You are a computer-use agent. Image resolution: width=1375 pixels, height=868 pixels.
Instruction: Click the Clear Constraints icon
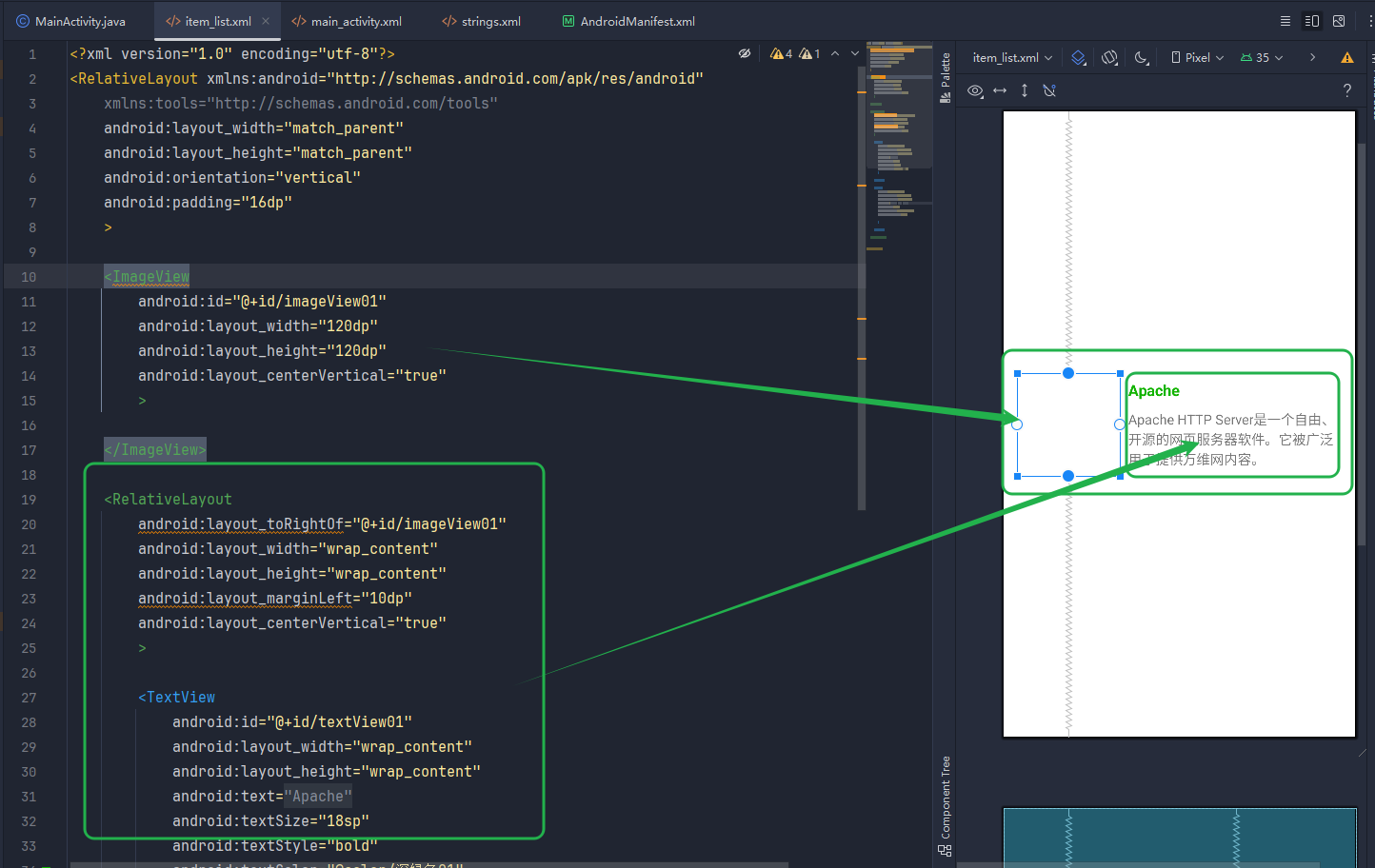[1049, 90]
